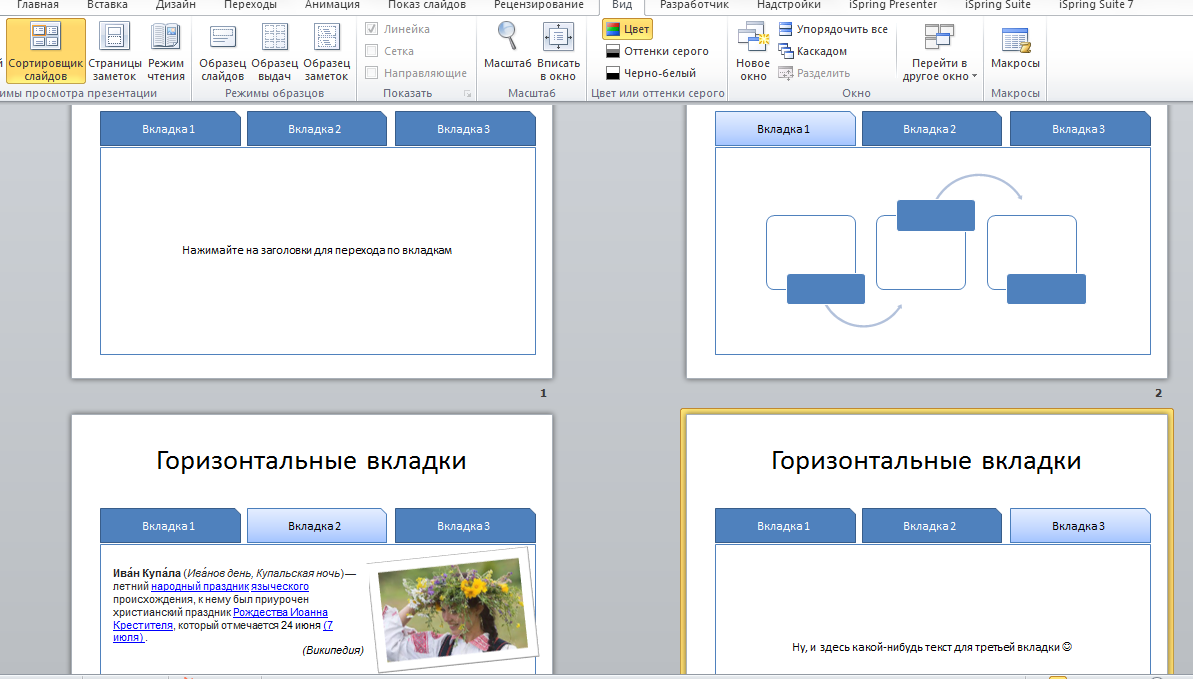Open the Дизайн ribbon tab
The height and width of the screenshot is (679, 1193).
click(x=176, y=5)
